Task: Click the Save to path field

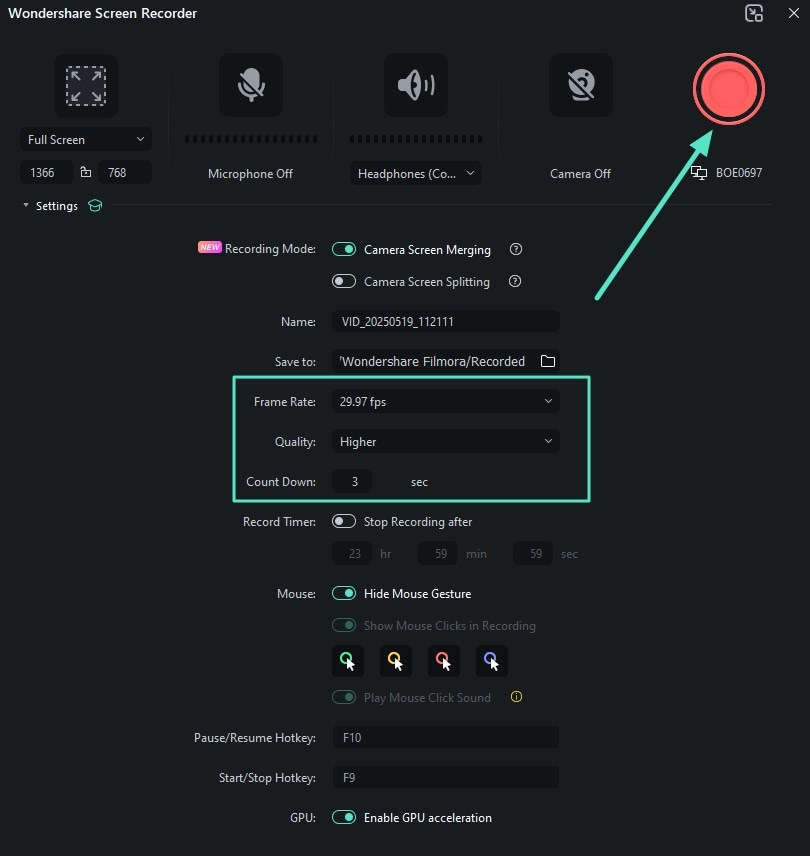Action: [x=434, y=361]
